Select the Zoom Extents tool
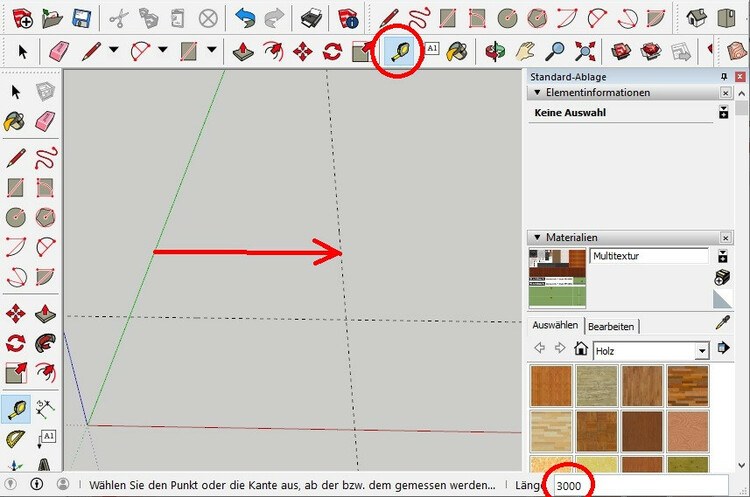The height and width of the screenshot is (497, 750). pyautogui.click(x=585, y=51)
